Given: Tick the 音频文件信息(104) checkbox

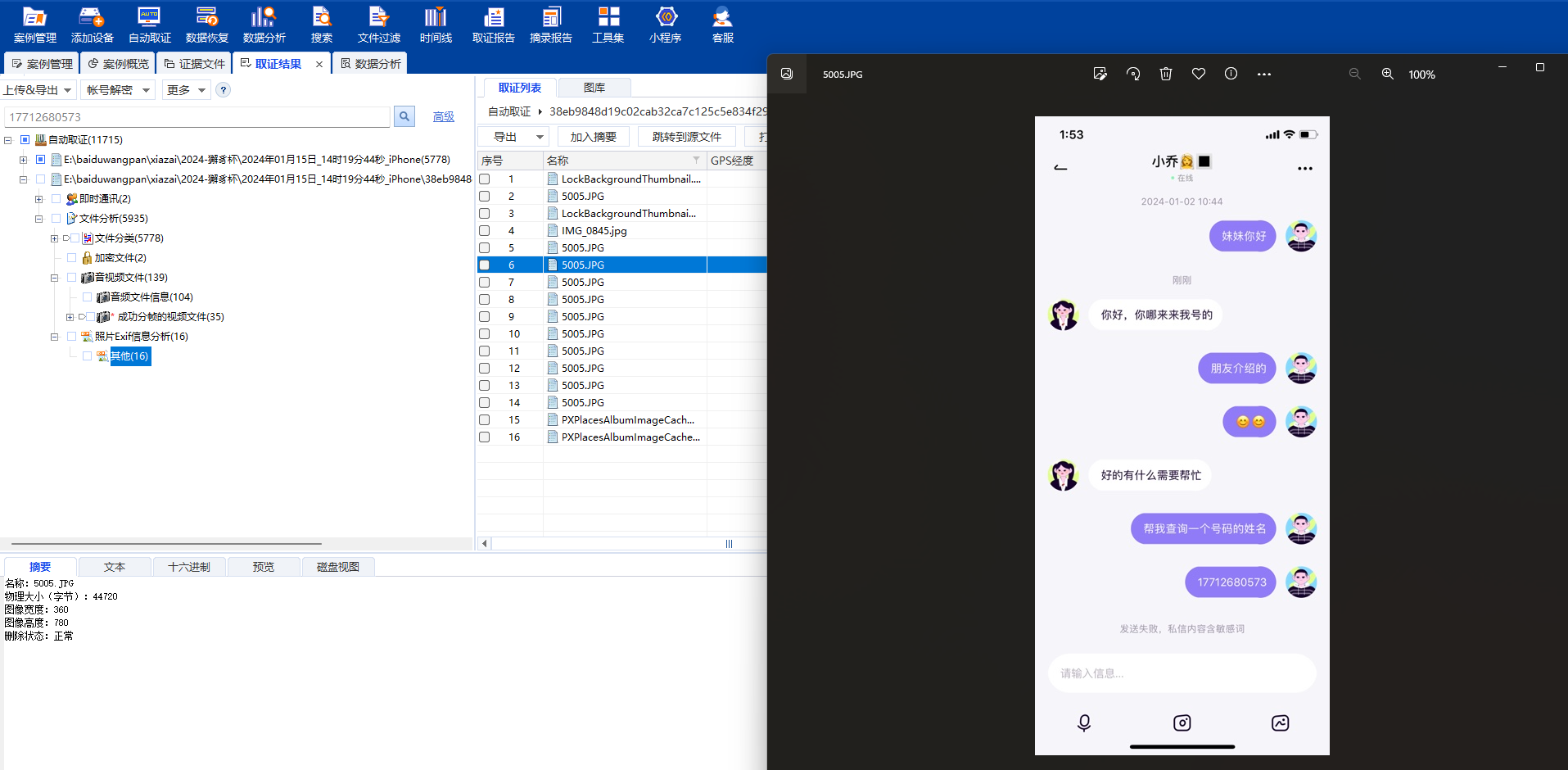Looking at the screenshot, I should (88, 297).
